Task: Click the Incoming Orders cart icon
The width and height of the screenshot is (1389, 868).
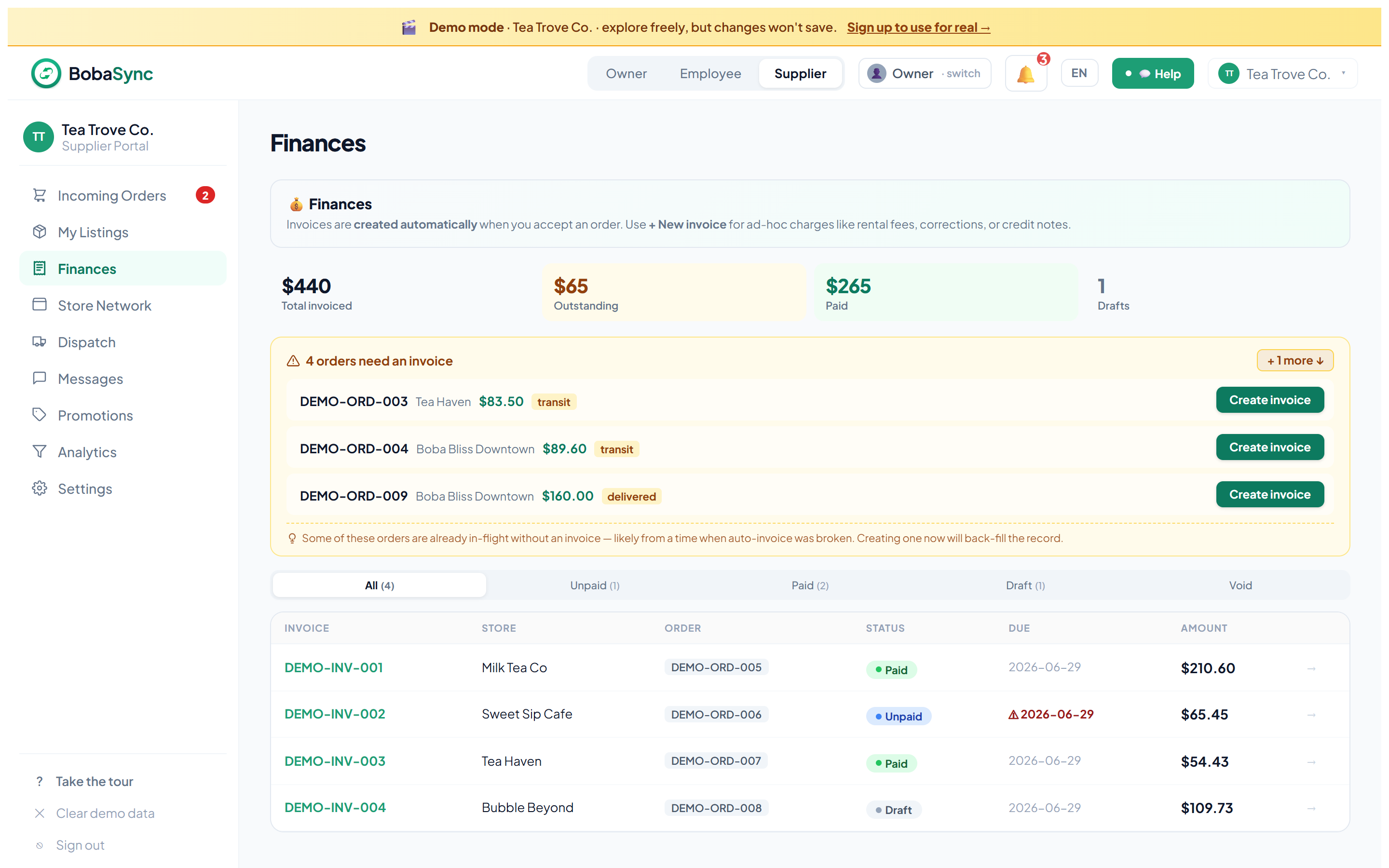Action: click(39, 195)
